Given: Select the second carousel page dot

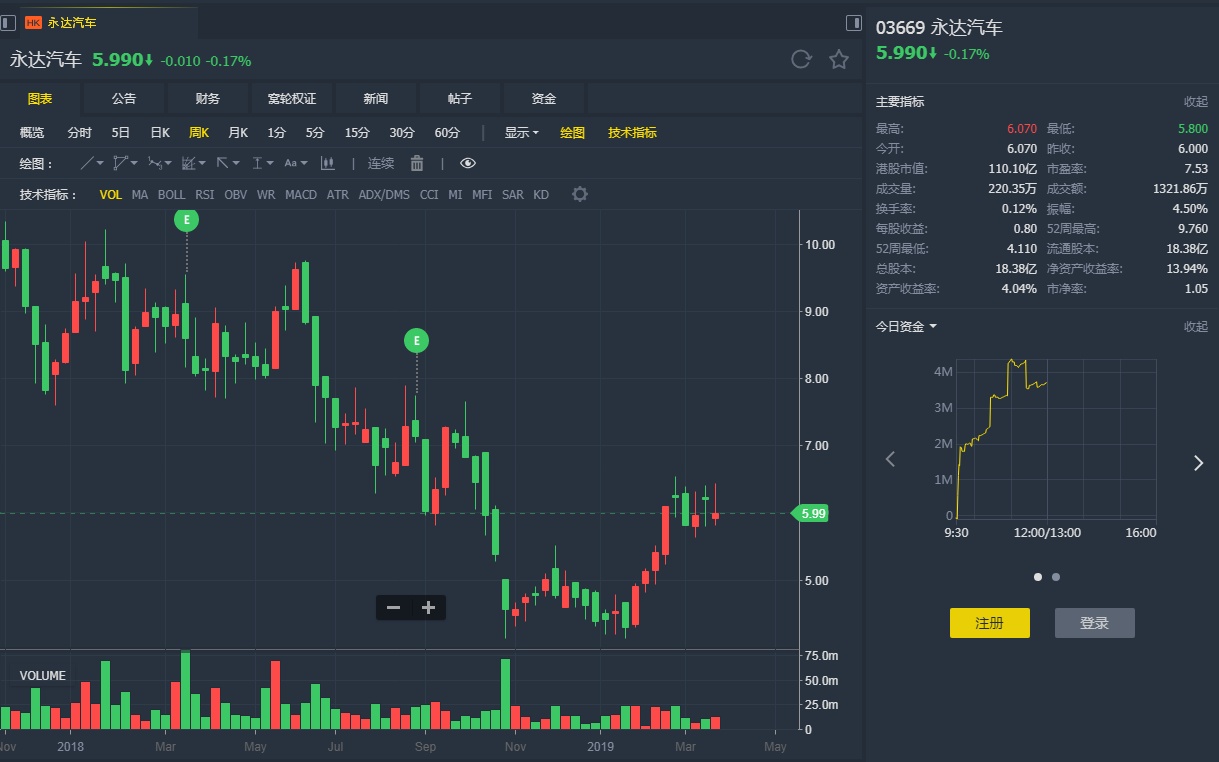Looking at the screenshot, I should pyautogui.click(x=1056, y=577).
